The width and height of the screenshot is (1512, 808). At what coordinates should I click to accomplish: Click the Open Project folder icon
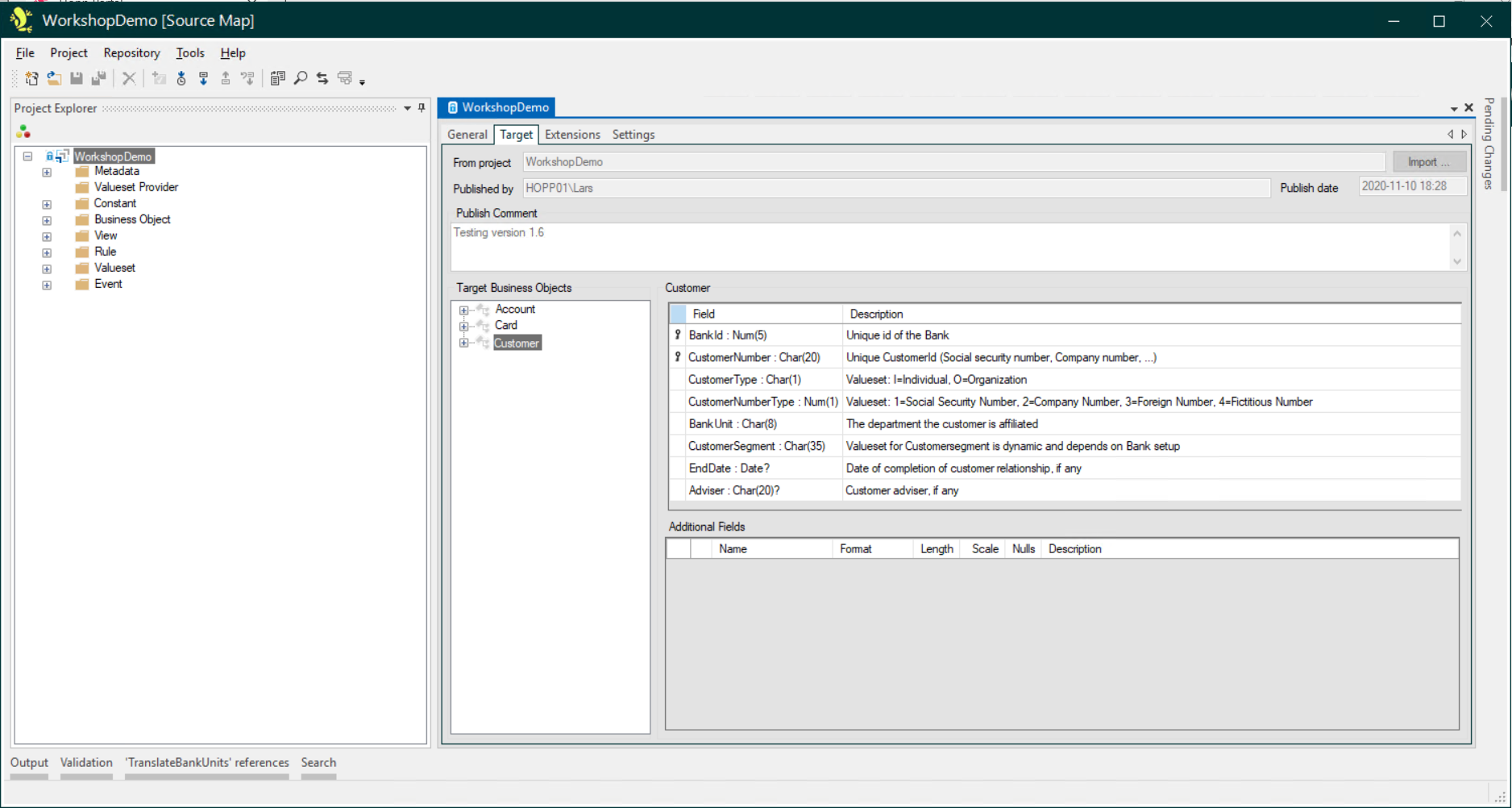coord(54,78)
